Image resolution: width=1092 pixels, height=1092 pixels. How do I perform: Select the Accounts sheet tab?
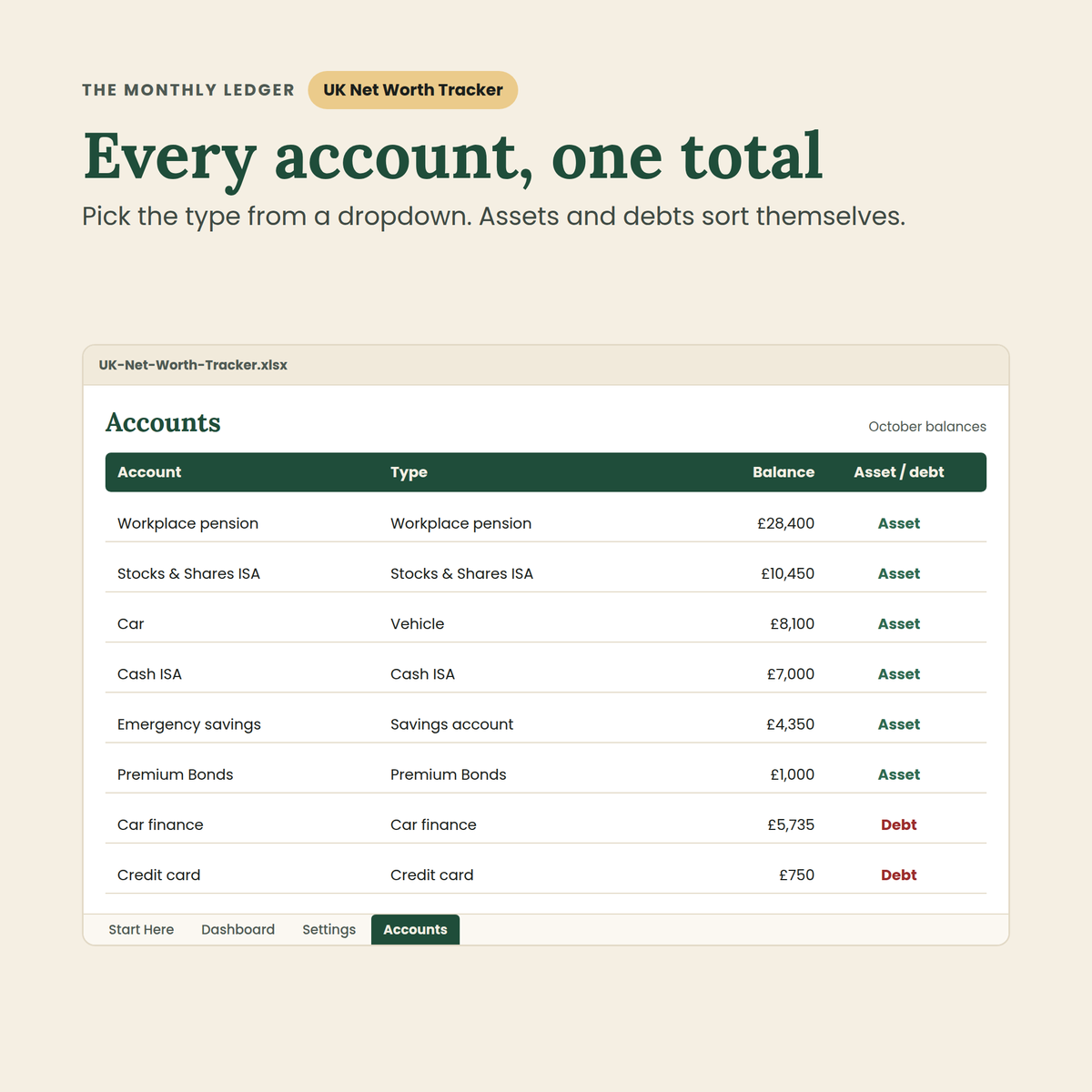415,929
